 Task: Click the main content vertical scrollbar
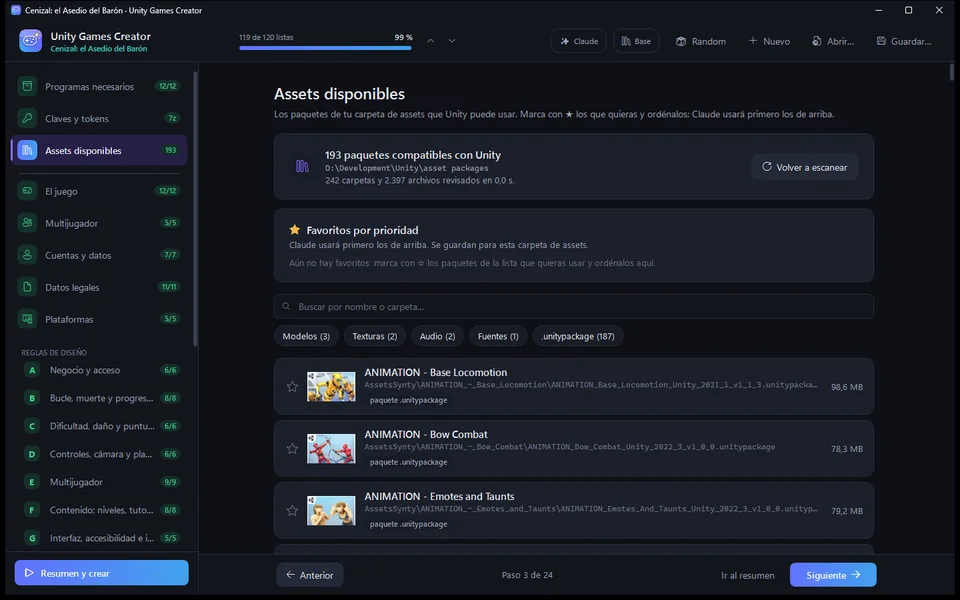click(952, 72)
